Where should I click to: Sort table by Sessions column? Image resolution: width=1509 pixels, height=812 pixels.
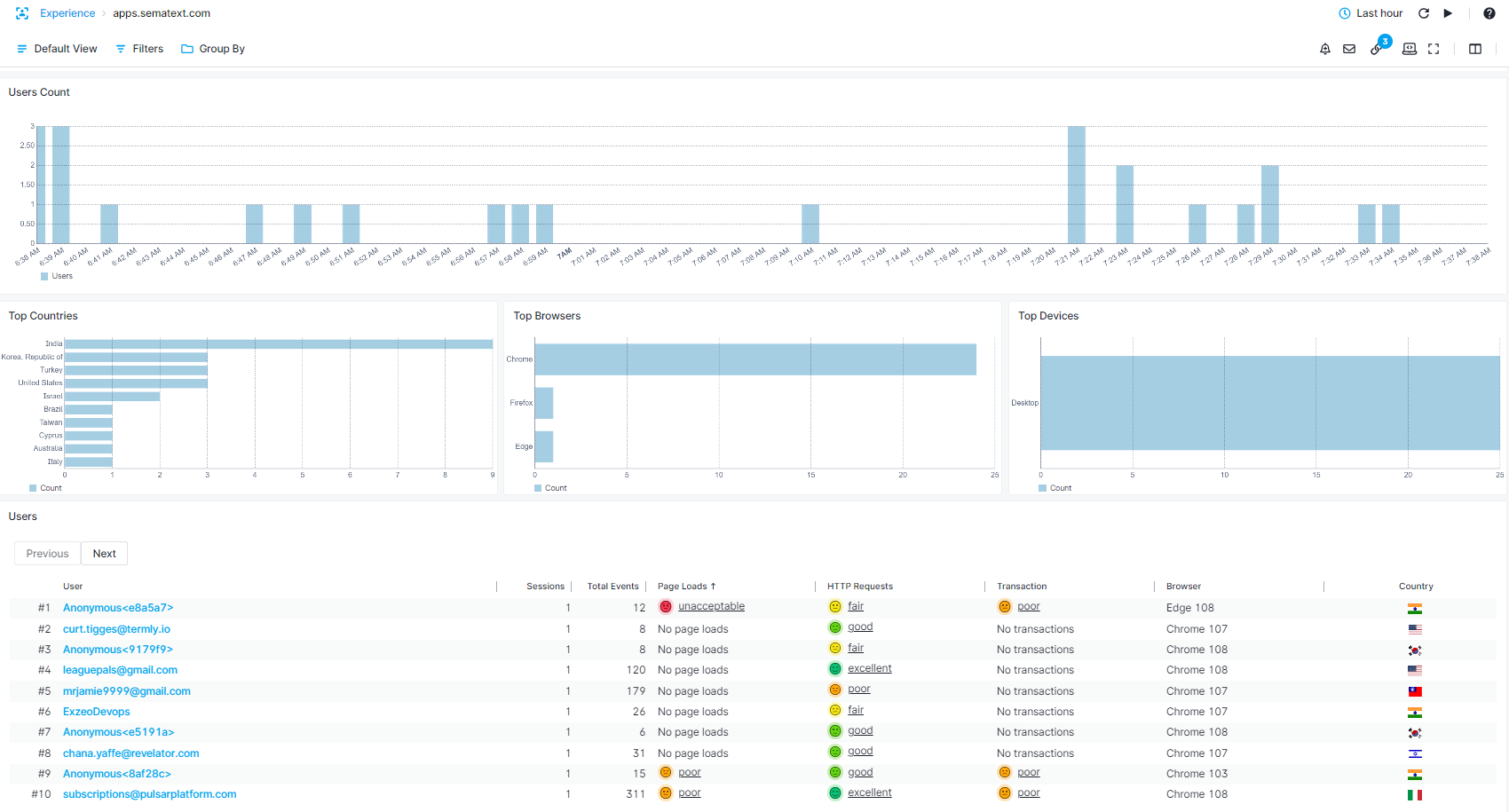coord(545,587)
